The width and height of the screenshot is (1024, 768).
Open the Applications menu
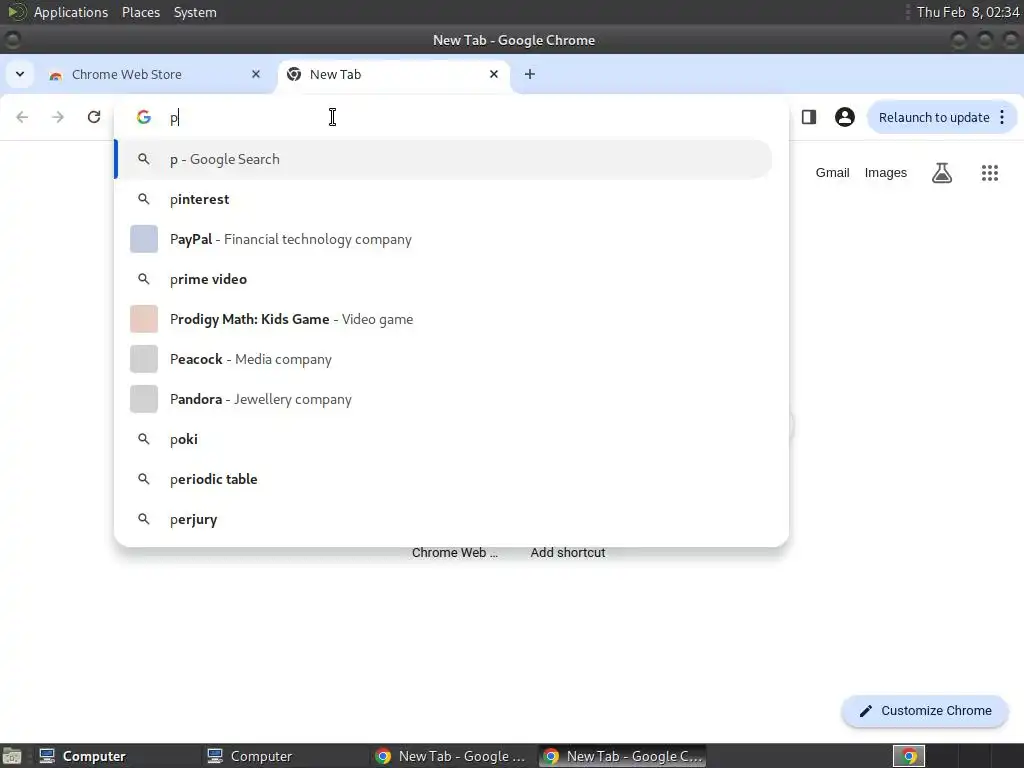(71, 12)
